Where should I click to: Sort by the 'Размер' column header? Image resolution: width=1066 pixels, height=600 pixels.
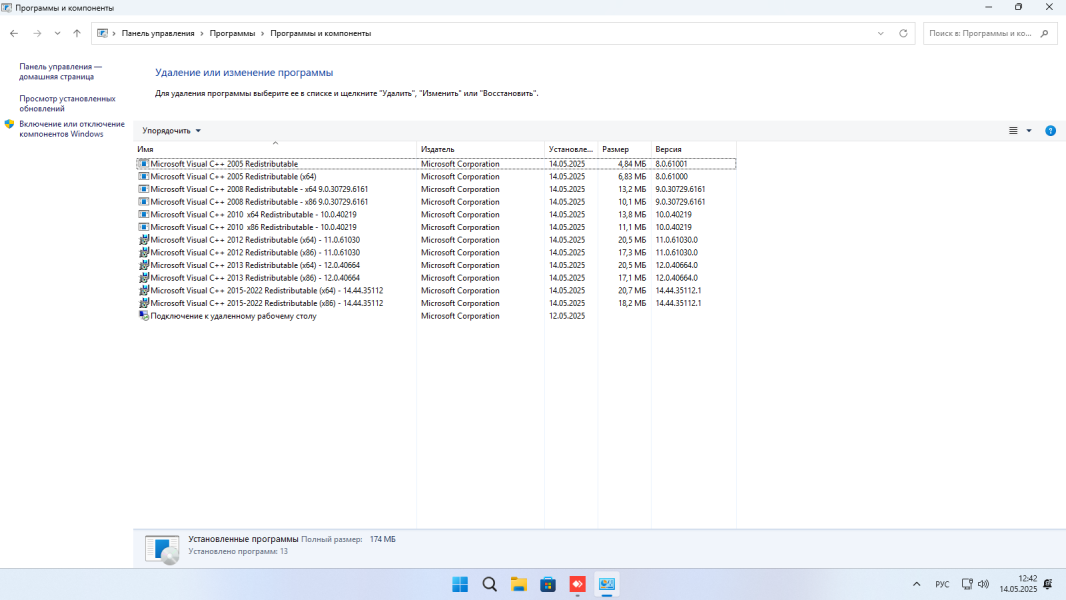click(624, 149)
